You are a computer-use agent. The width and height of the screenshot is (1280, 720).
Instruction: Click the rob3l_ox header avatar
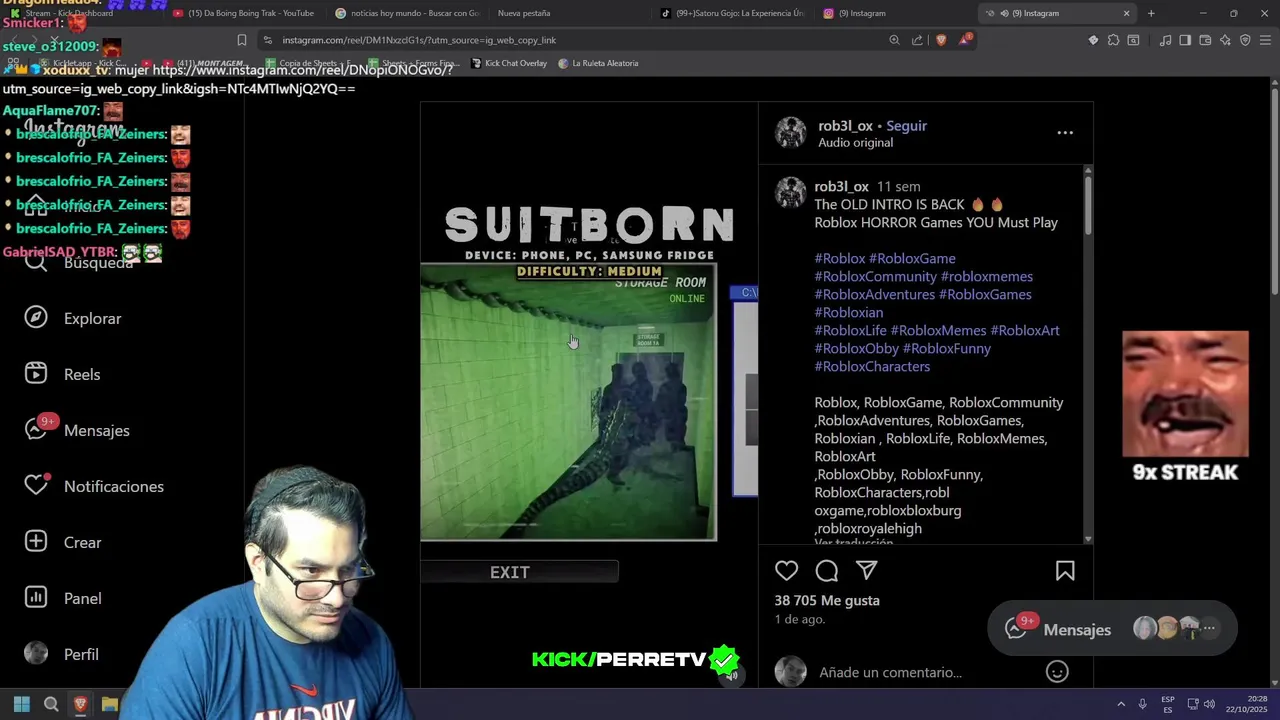790,132
